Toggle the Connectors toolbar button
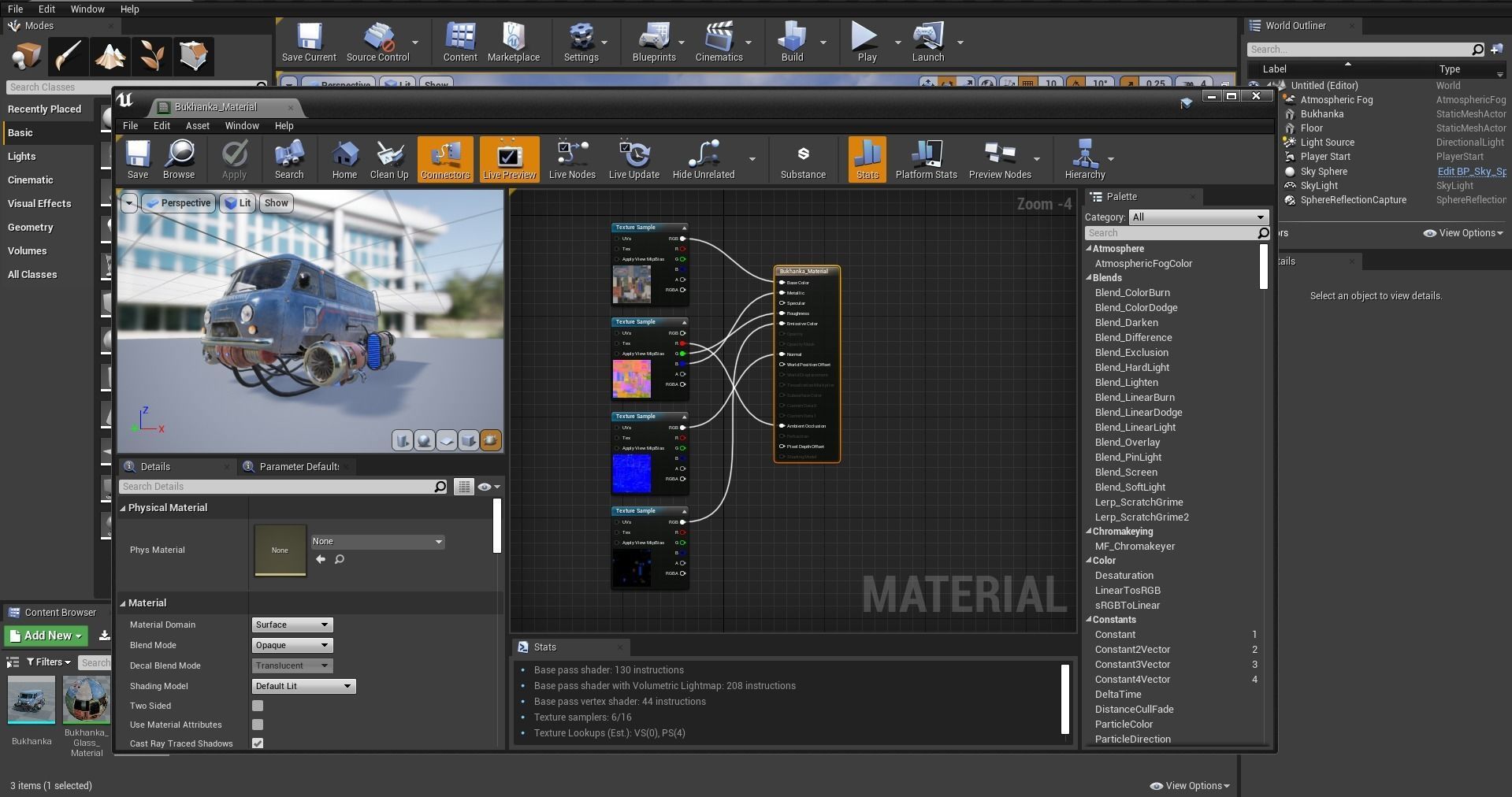This screenshot has width=1512, height=797. point(444,159)
